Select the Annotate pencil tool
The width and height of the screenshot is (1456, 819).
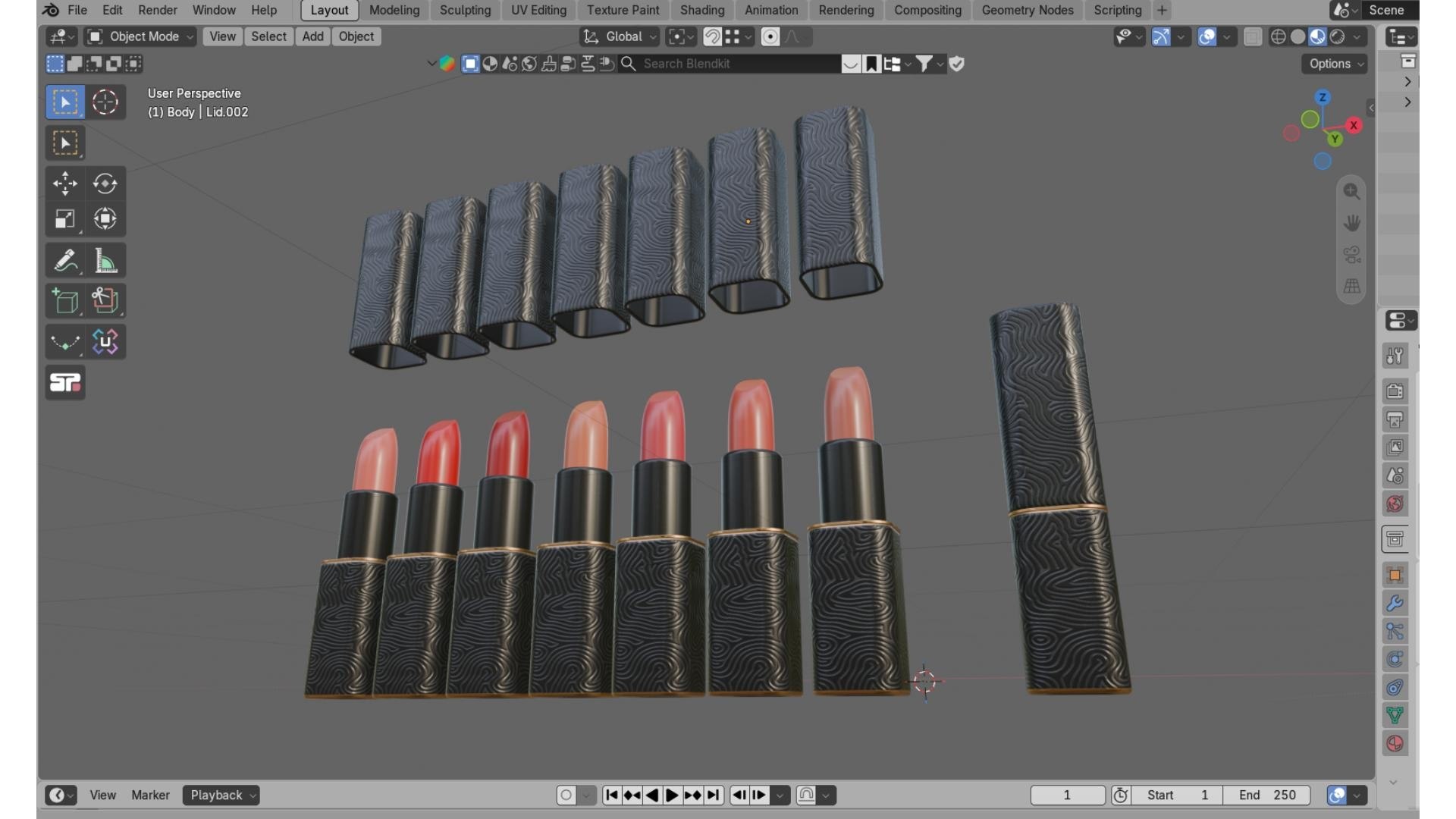[x=65, y=261]
